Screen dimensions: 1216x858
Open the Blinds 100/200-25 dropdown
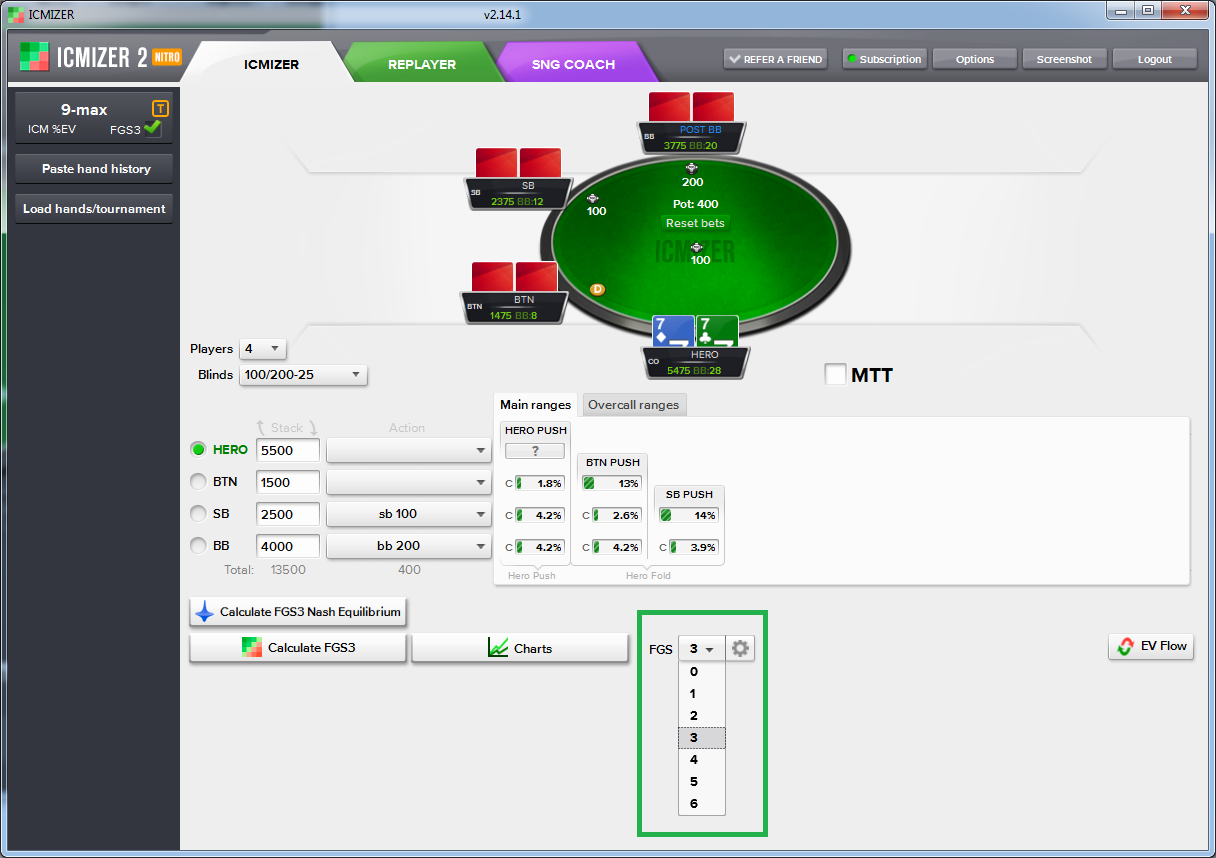(304, 375)
